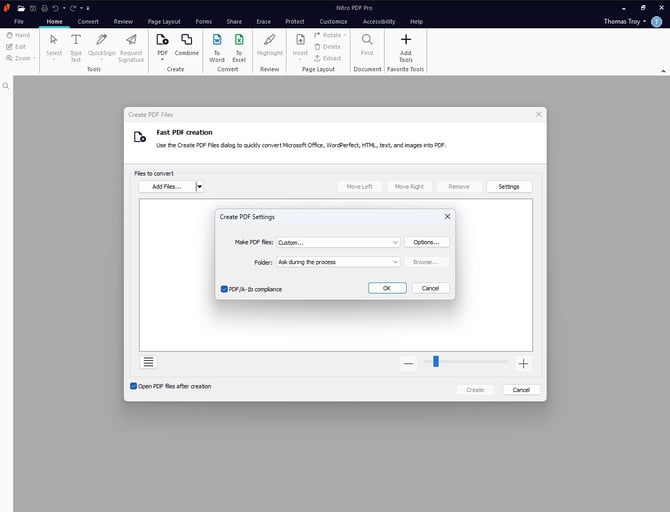Click the Options button
Viewport: 670px width, 512px height.
pyautogui.click(x=427, y=242)
